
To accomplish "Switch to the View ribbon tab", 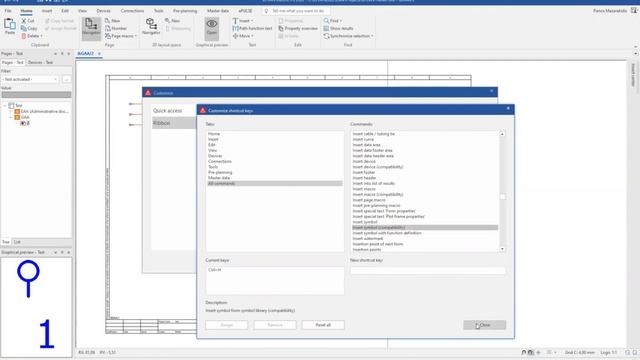I will (82, 11).
